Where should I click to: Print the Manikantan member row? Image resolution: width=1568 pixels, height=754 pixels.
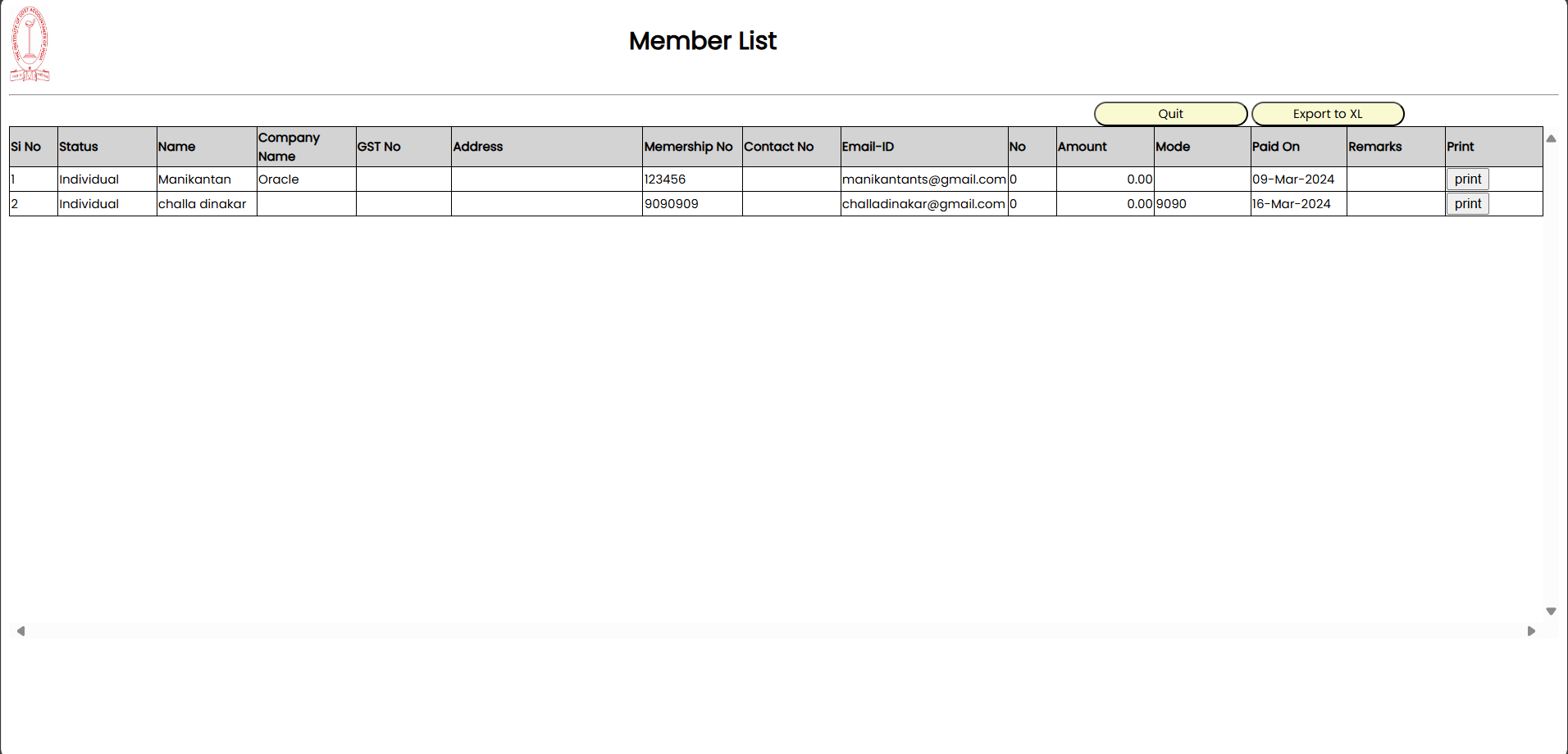point(1467,179)
